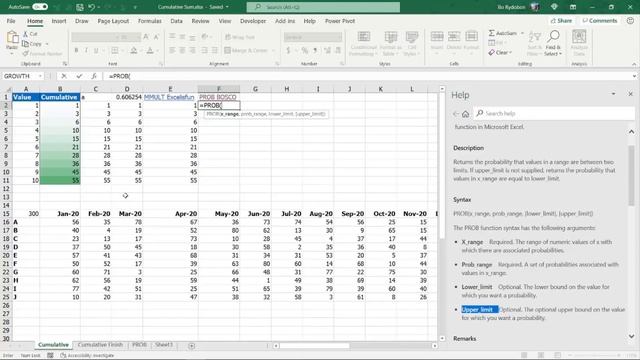Open the Help pane options dropdown arrow
Image resolution: width=640 pixels, height=360 pixels.
613,94
